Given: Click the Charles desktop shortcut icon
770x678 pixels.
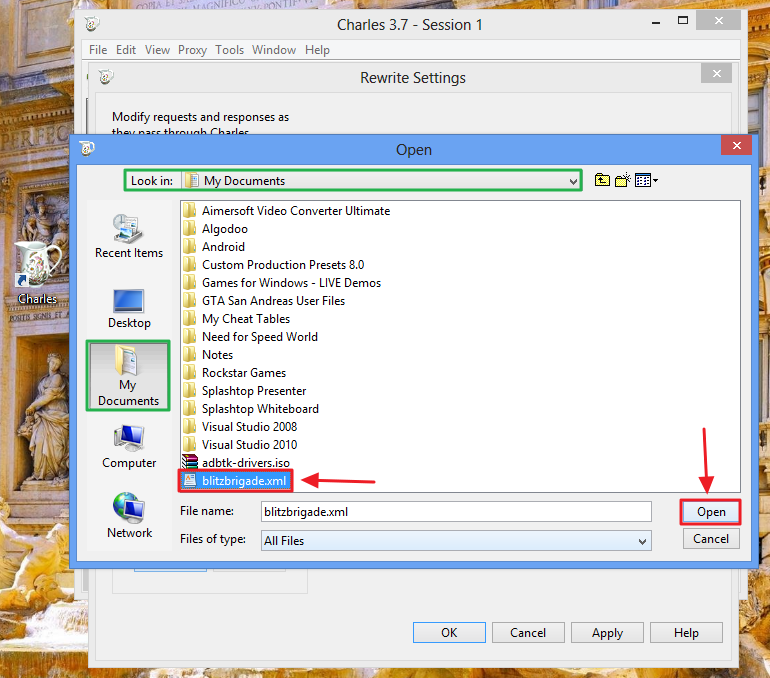Looking at the screenshot, I should [37, 273].
